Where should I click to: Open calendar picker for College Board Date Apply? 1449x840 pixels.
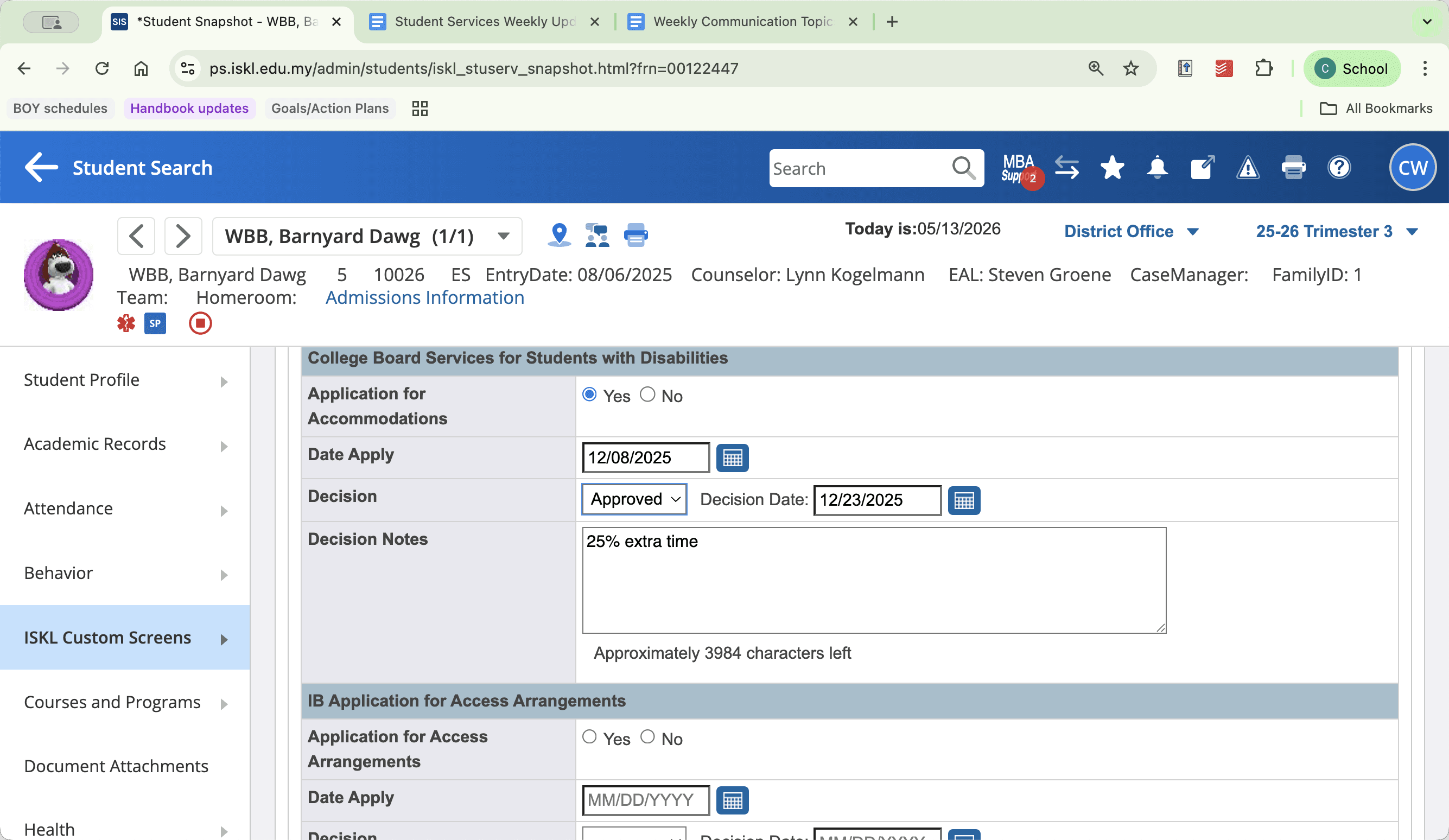[733, 458]
